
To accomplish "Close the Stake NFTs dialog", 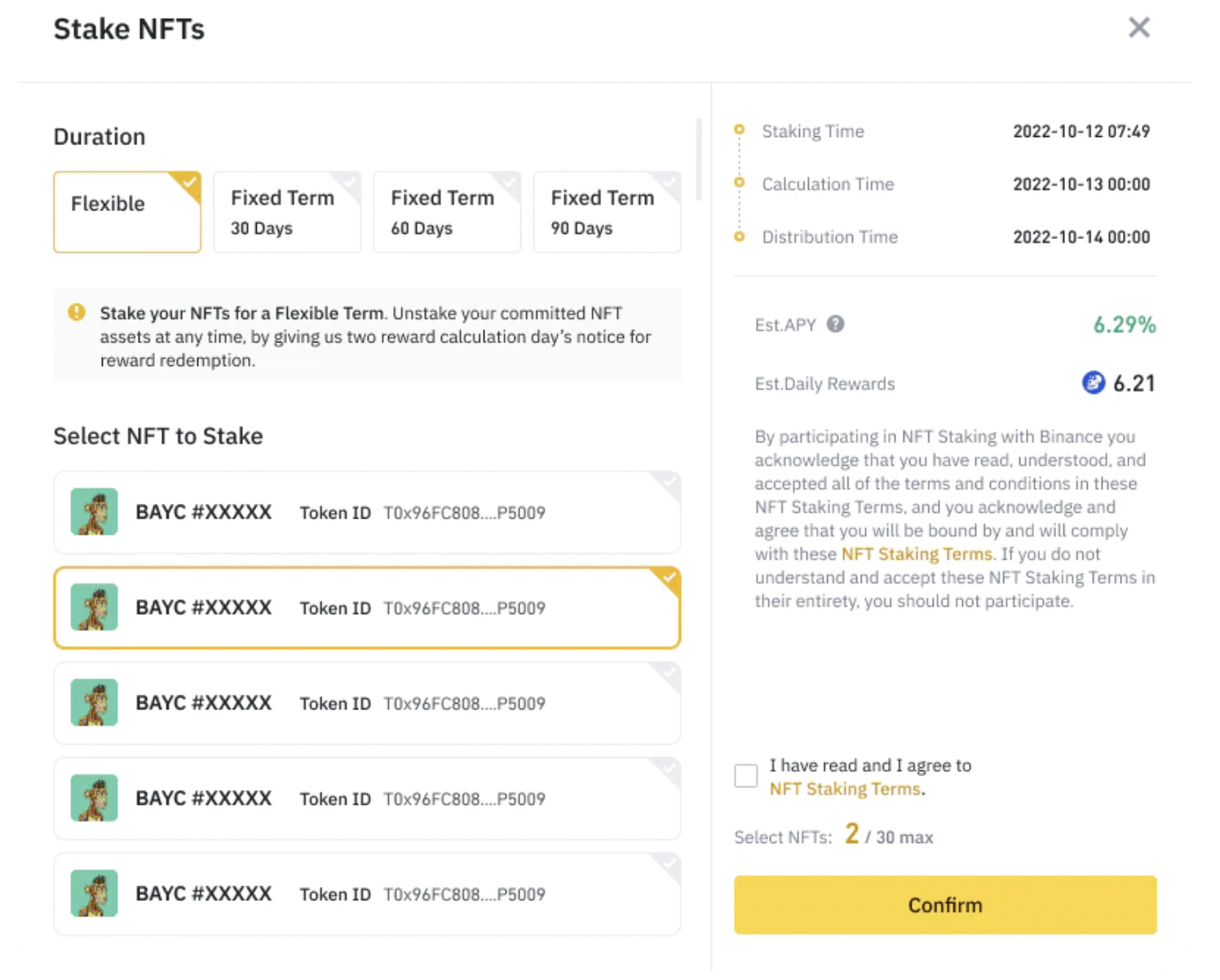I will tap(1138, 28).
